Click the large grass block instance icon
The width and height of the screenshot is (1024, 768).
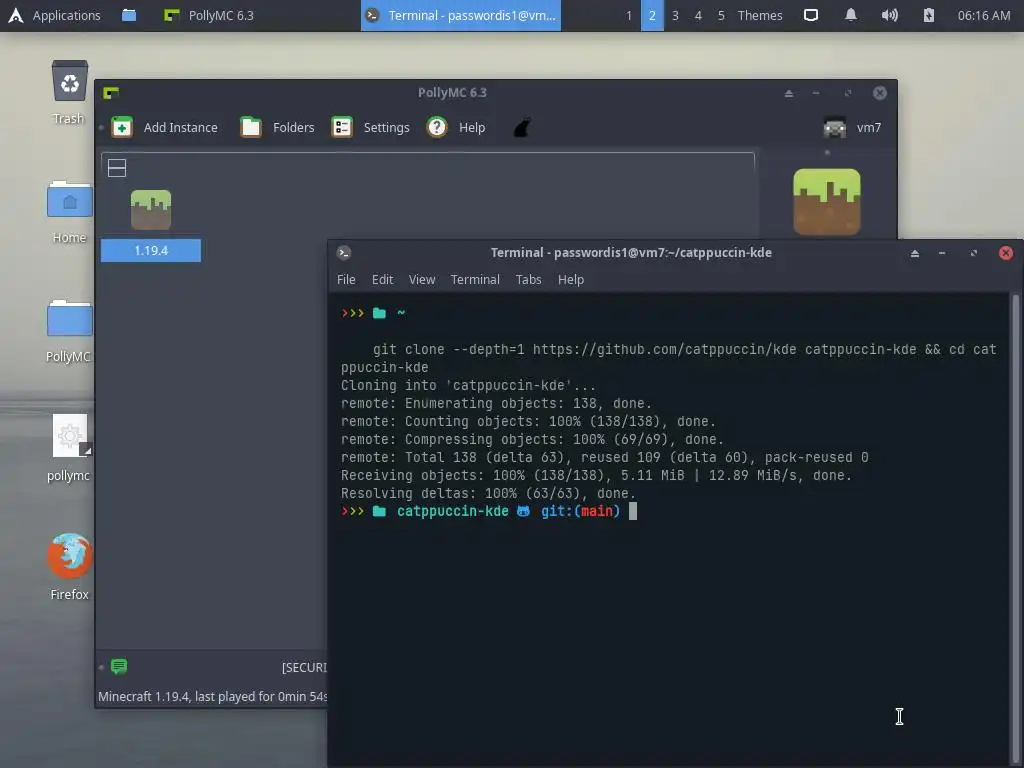827,202
